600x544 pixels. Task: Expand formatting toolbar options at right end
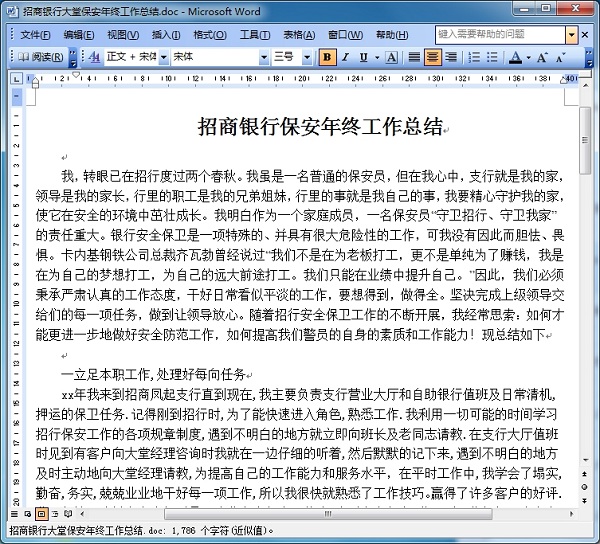coord(589,57)
